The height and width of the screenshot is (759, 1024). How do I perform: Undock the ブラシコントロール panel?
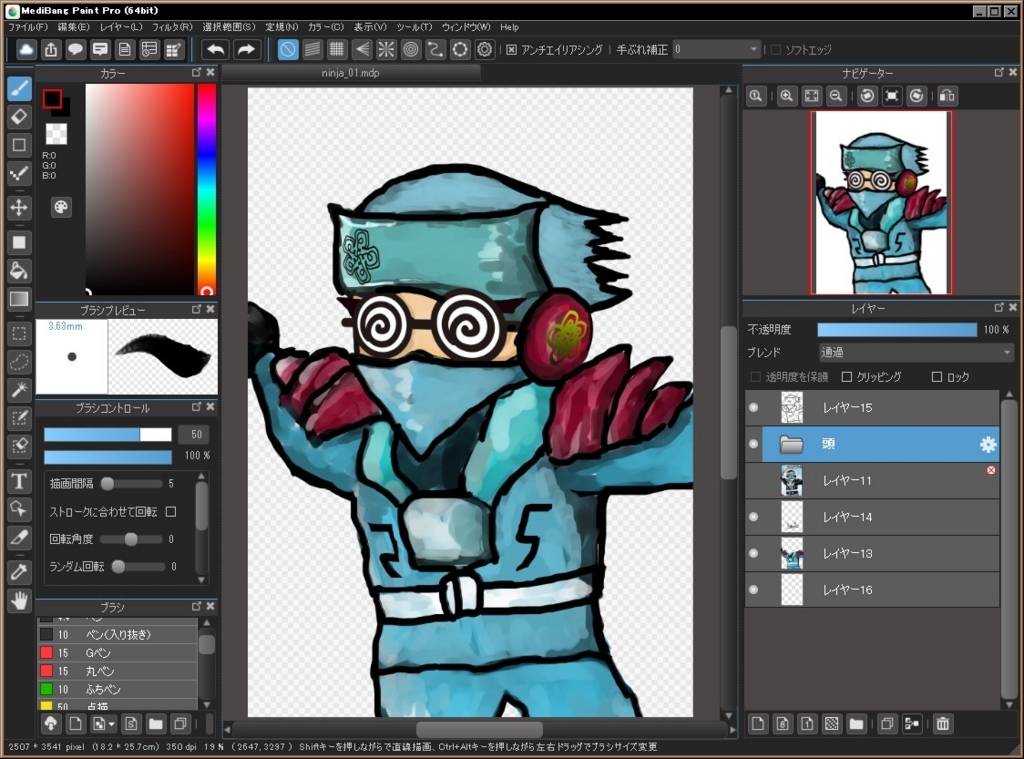click(197, 407)
